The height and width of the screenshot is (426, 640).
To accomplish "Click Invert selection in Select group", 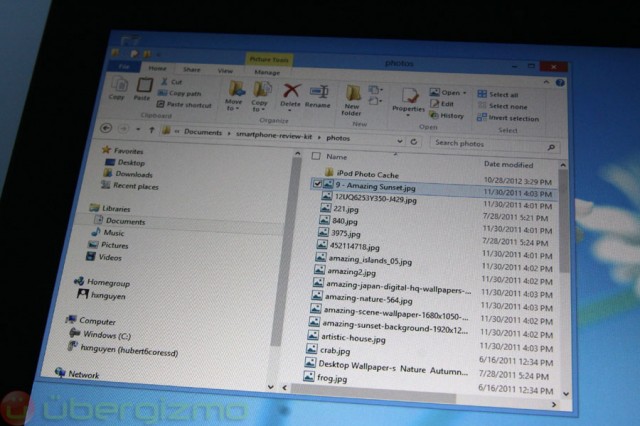I will [x=512, y=119].
